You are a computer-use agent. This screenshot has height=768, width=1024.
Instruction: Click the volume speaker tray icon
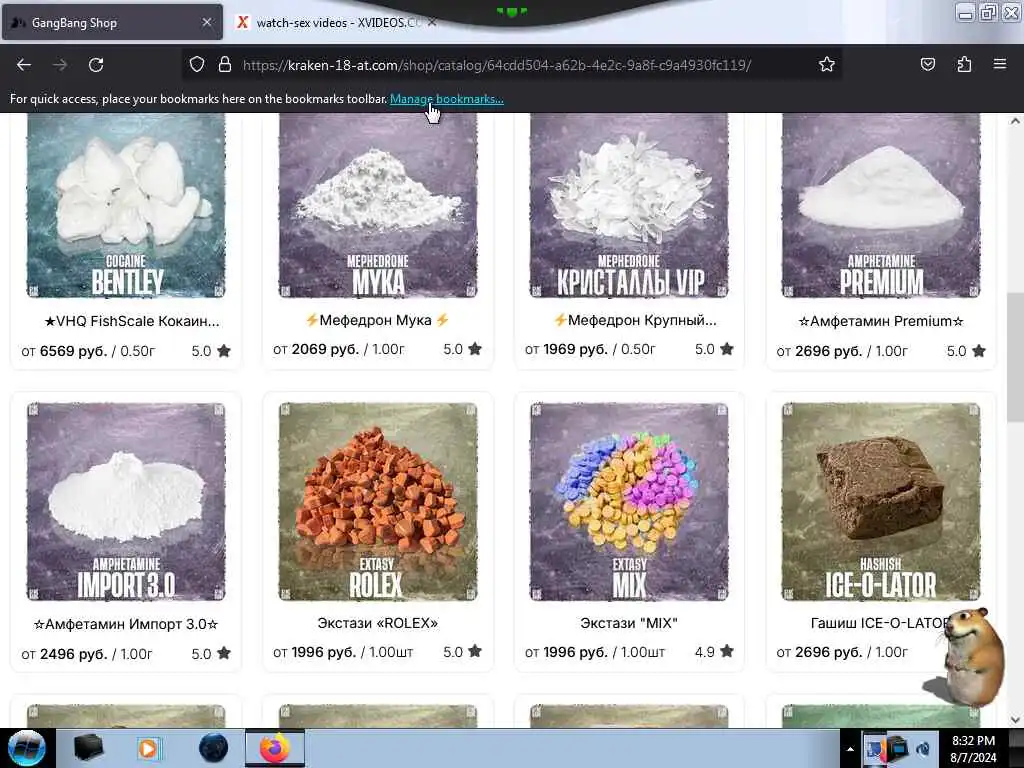click(x=923, y=749)
